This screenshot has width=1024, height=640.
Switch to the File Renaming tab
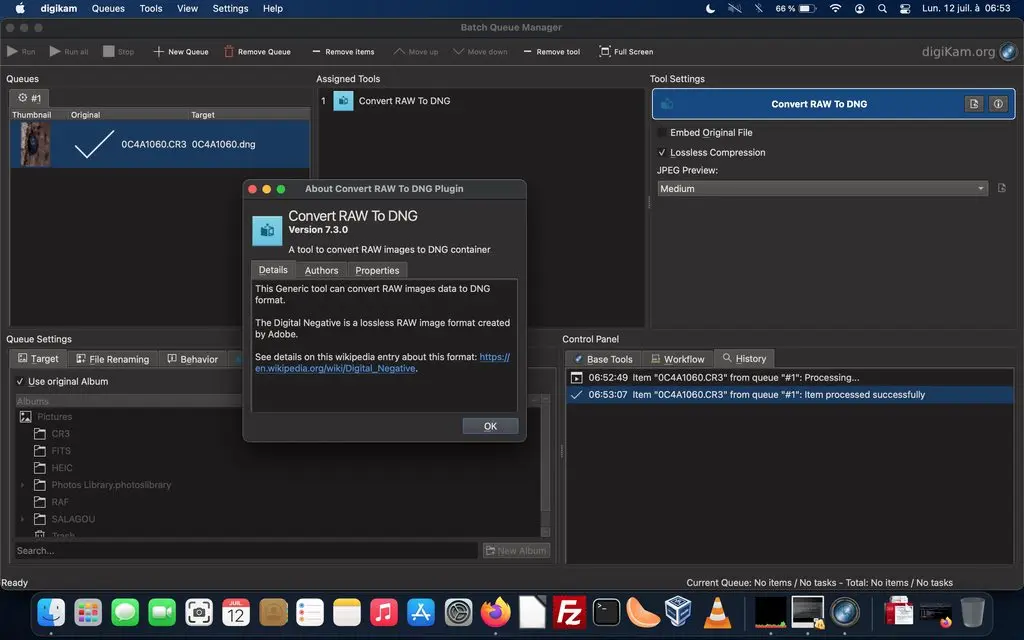coord(113,358)
